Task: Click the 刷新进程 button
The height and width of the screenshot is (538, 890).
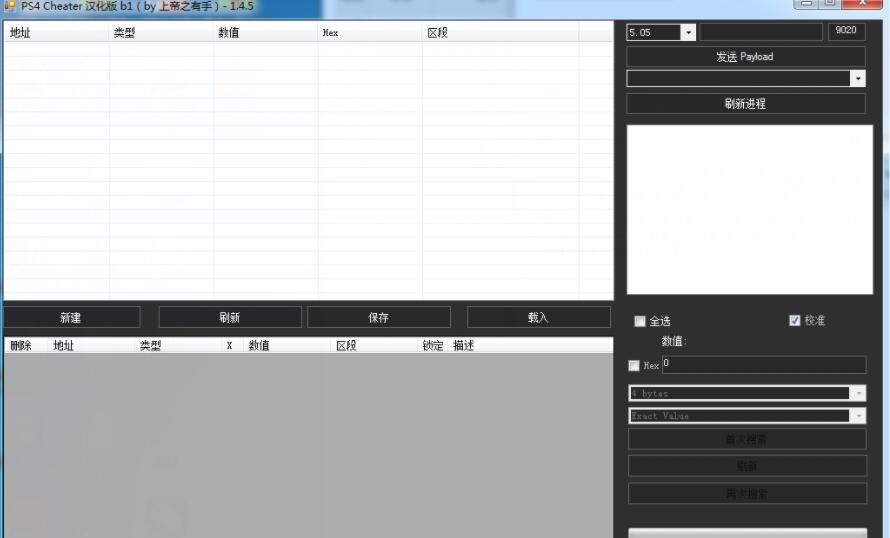Action: click(x=745, y=104)
